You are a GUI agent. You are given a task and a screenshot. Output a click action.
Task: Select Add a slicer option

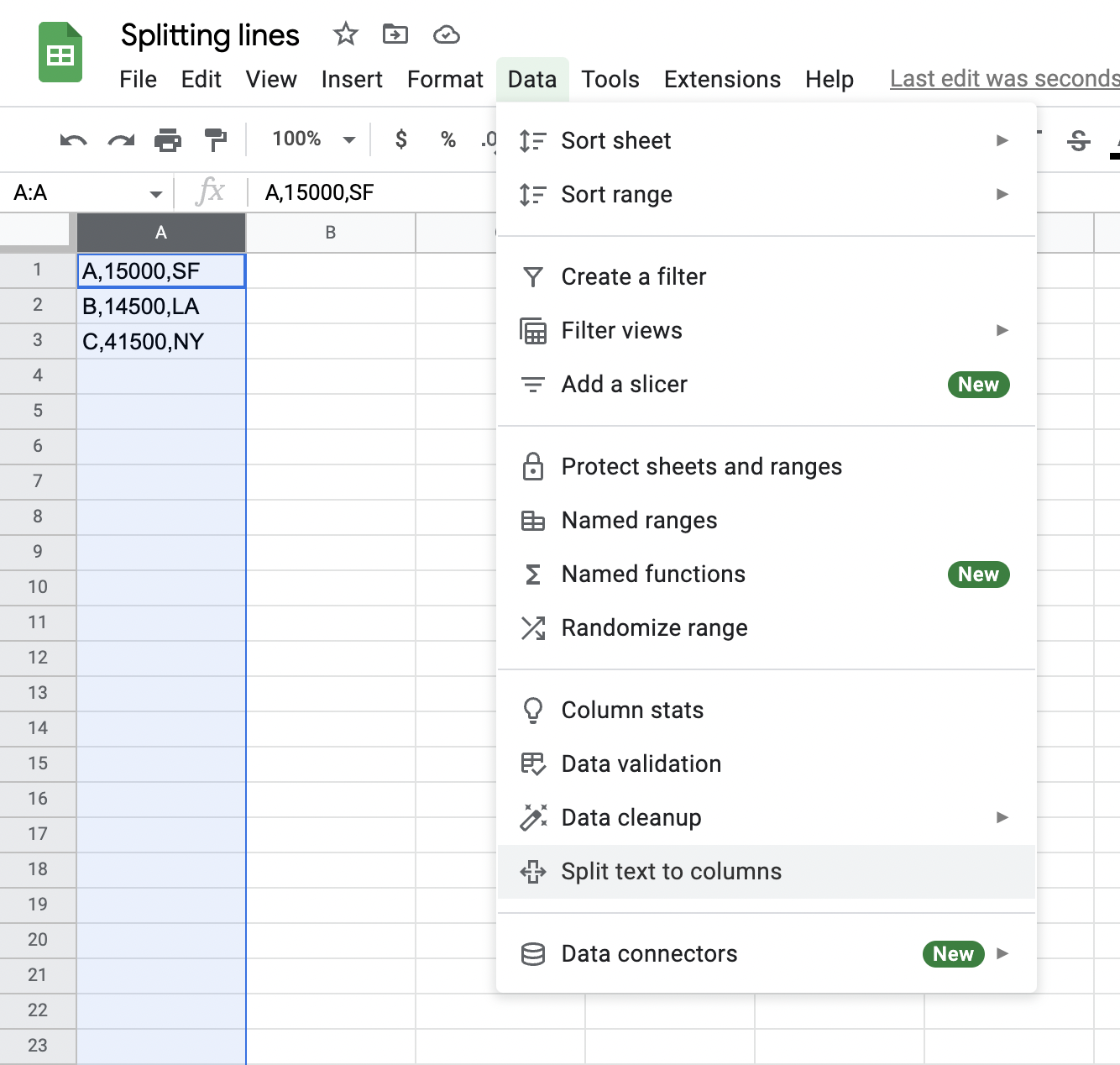(624, 384)
